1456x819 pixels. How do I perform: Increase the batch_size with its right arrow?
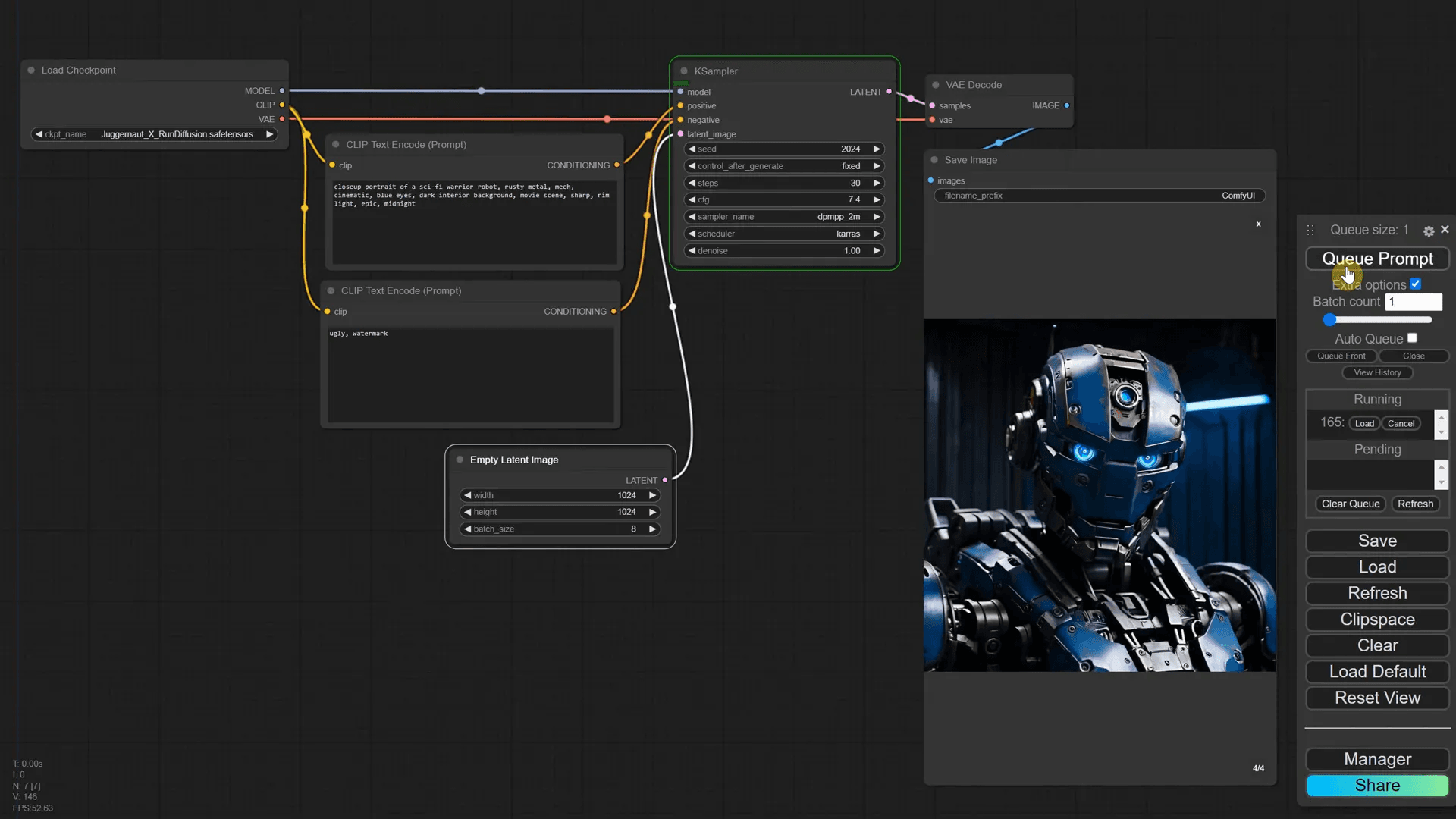[652, 529]
